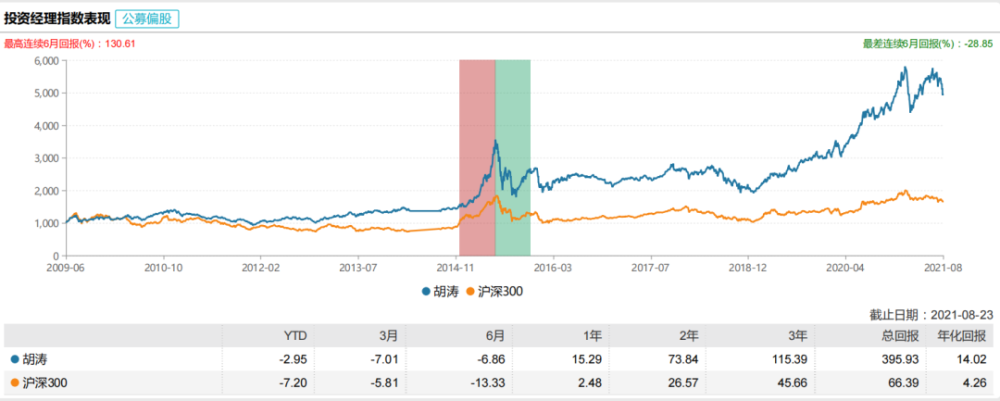Click the 2009-06 x-axis date marker
The height and width of the screenshot is (401, 1000).
[x=65, y=268]
